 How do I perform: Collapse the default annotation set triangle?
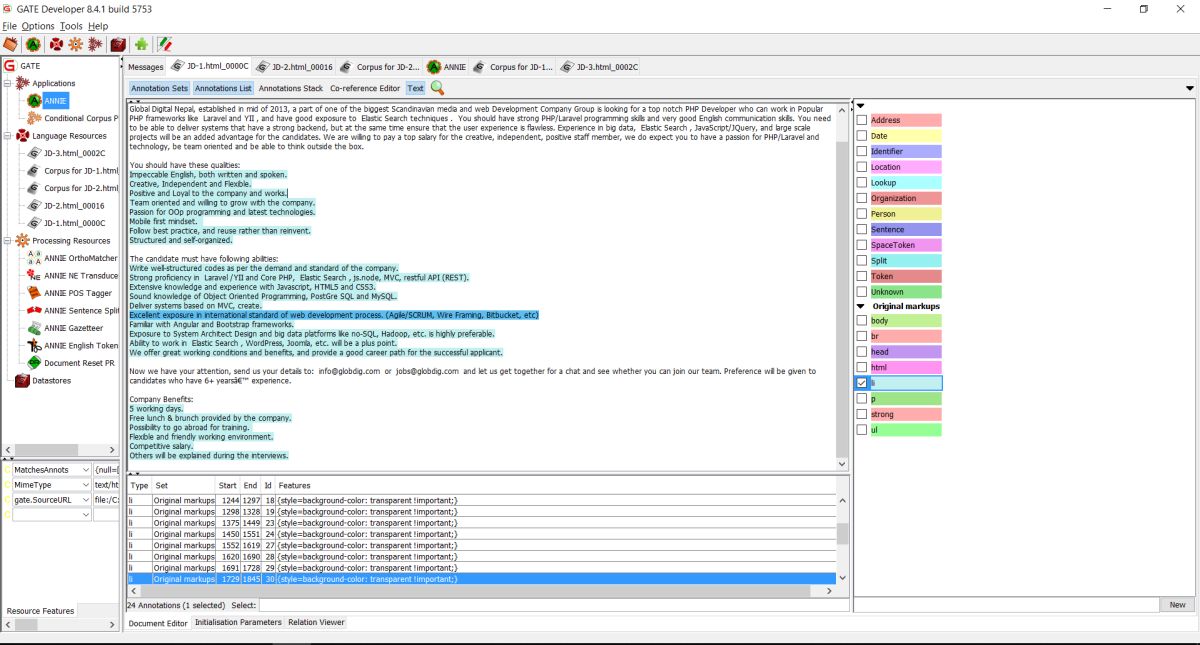860,105
